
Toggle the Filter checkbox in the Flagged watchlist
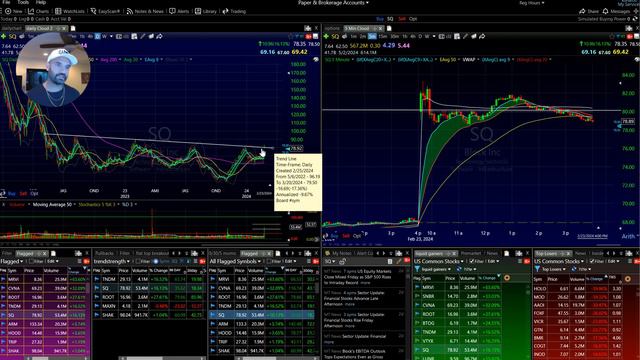click(31, 261)
